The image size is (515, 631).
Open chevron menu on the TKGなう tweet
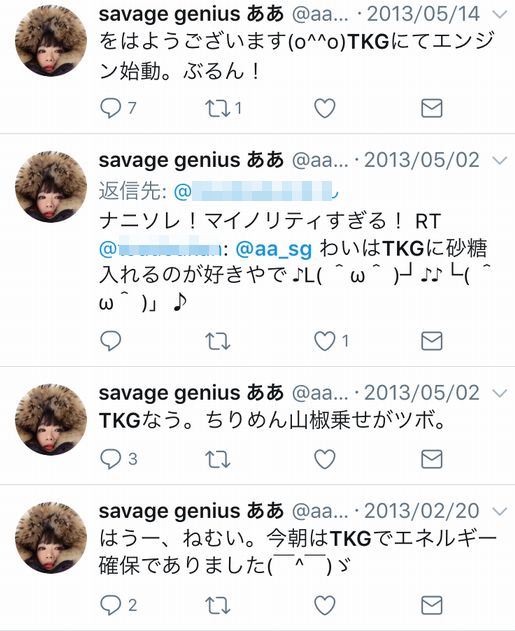(500, 393)
